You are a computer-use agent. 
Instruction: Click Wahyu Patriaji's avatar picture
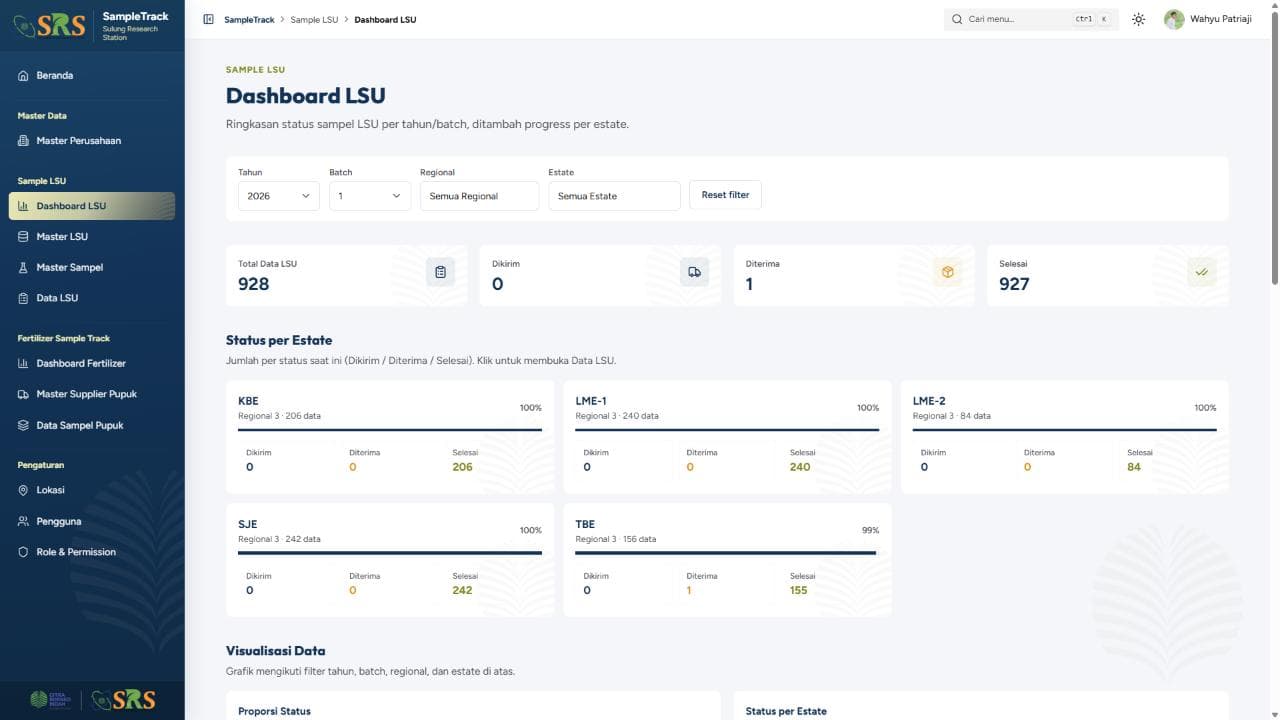[x=1174, y=19]
